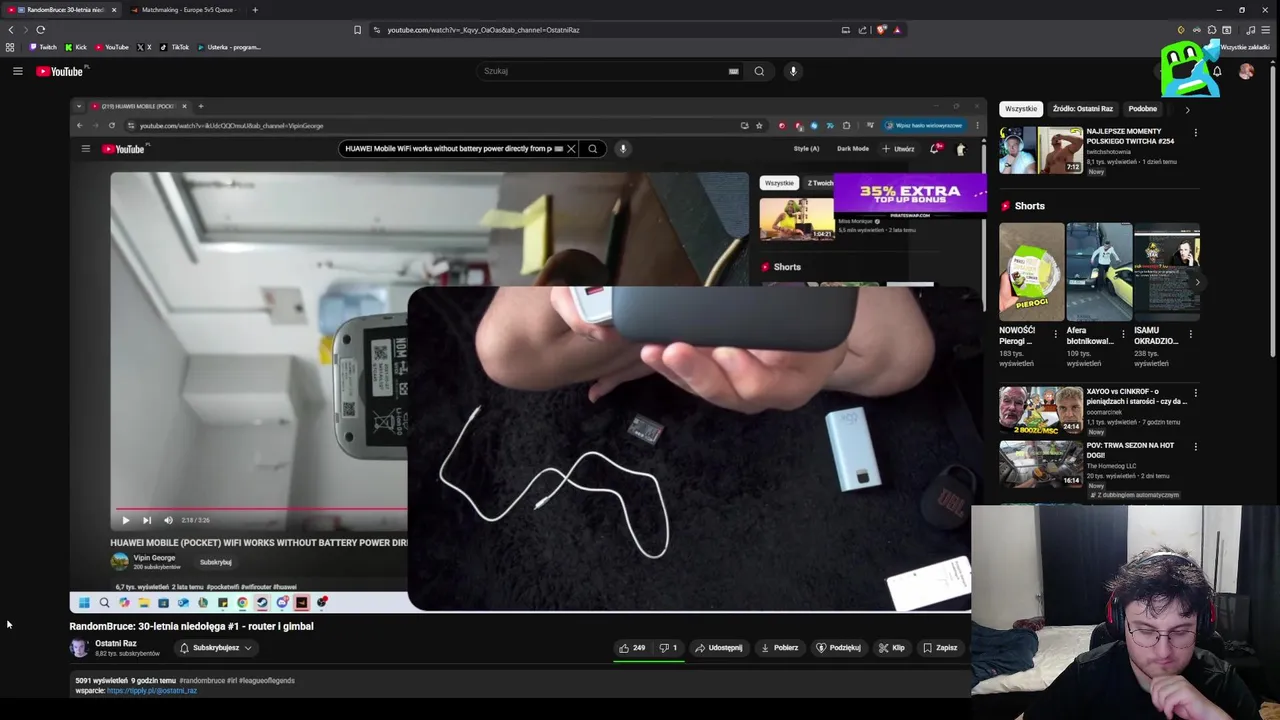Click the Brave Shields lion icon
Screen dimensions: 1280x720
[x=881, y=30]
